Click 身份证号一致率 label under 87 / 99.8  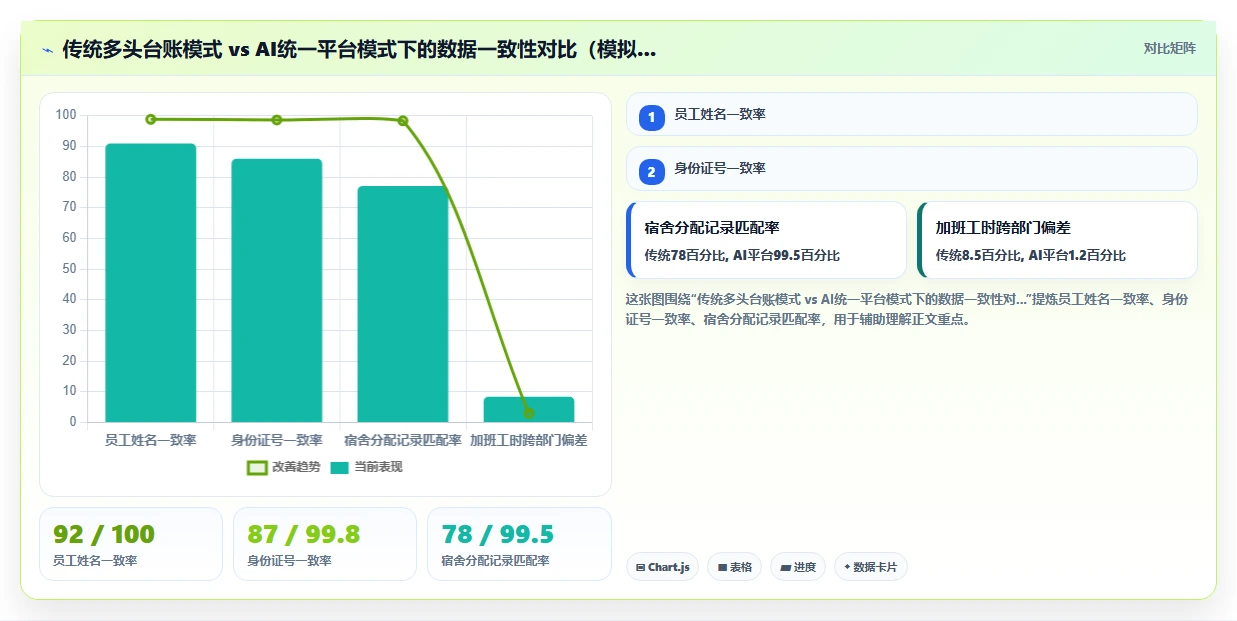pyautogui.click(x=289, y=561)
